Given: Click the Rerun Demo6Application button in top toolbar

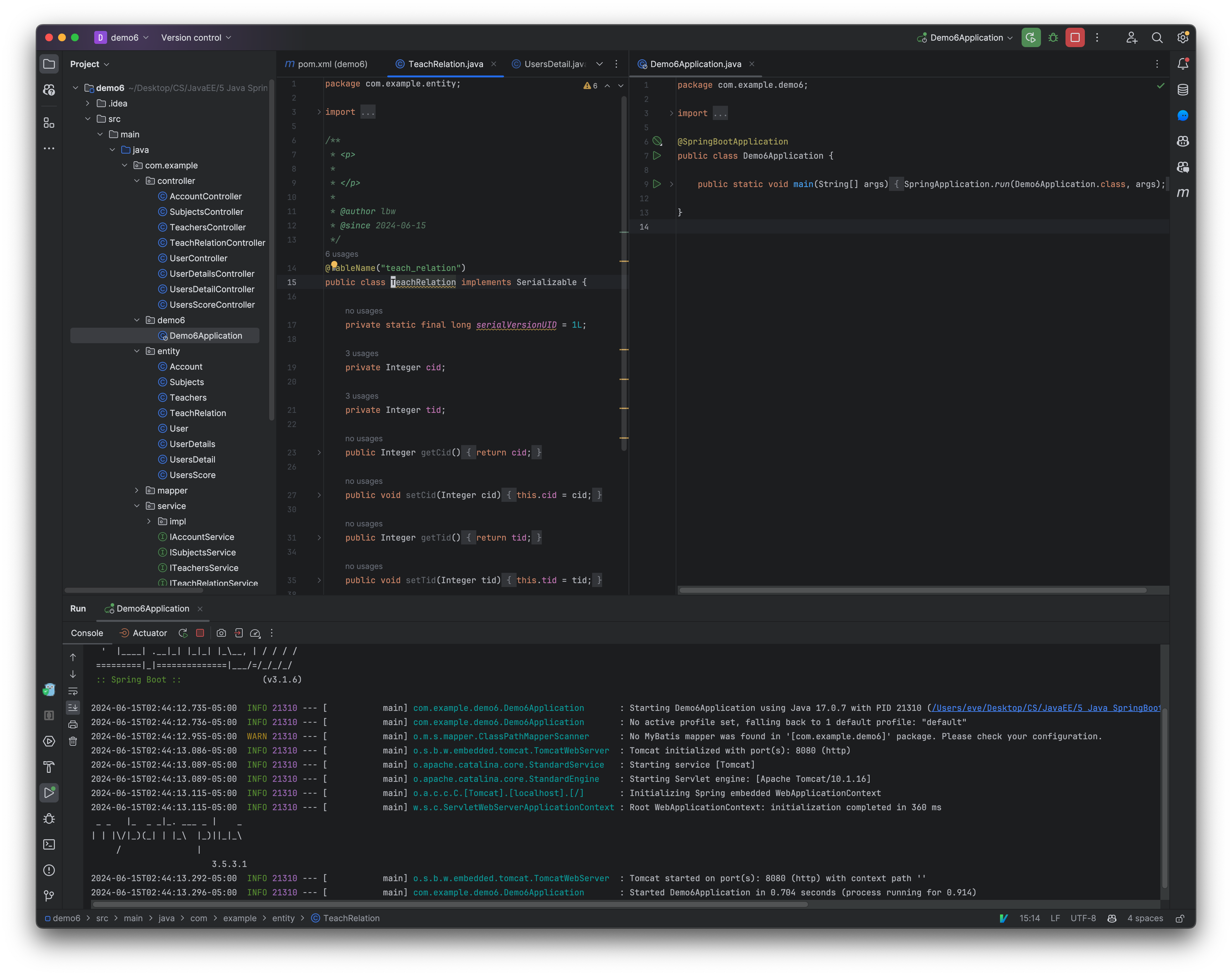Looking at the screenshot, I should [1031, 38].
